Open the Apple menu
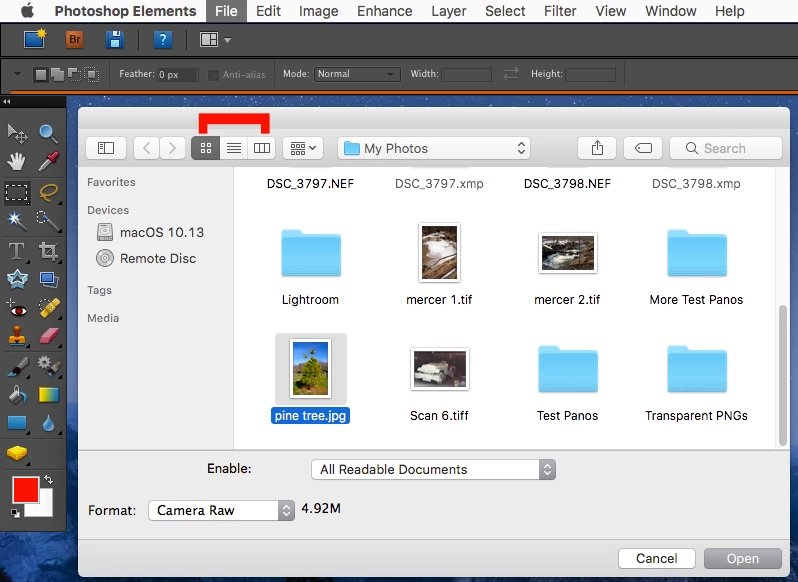Image resolution: width=798 pixels, height=582 pixels. click(27, 11)
